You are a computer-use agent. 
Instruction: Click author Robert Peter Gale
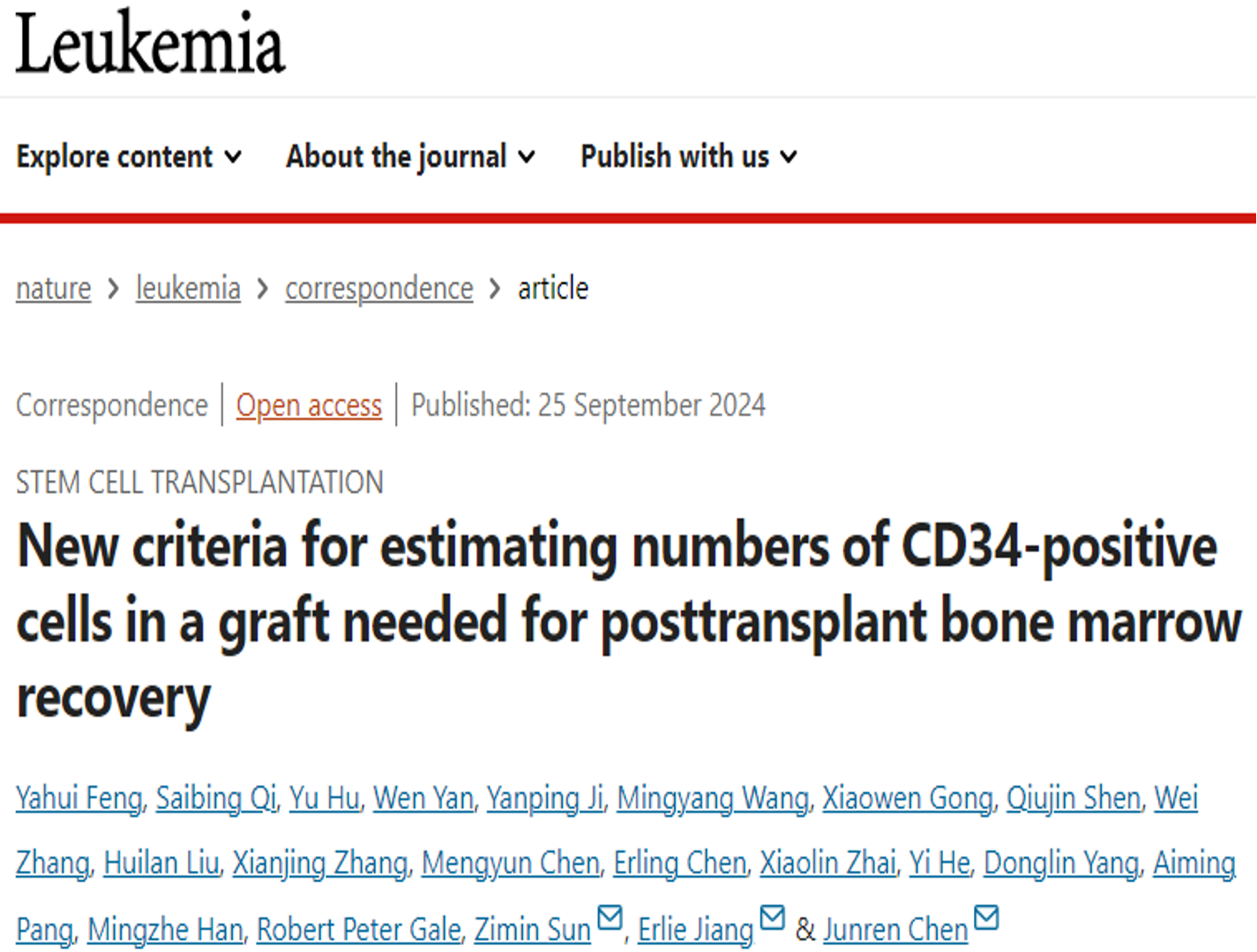coord(359,930)
